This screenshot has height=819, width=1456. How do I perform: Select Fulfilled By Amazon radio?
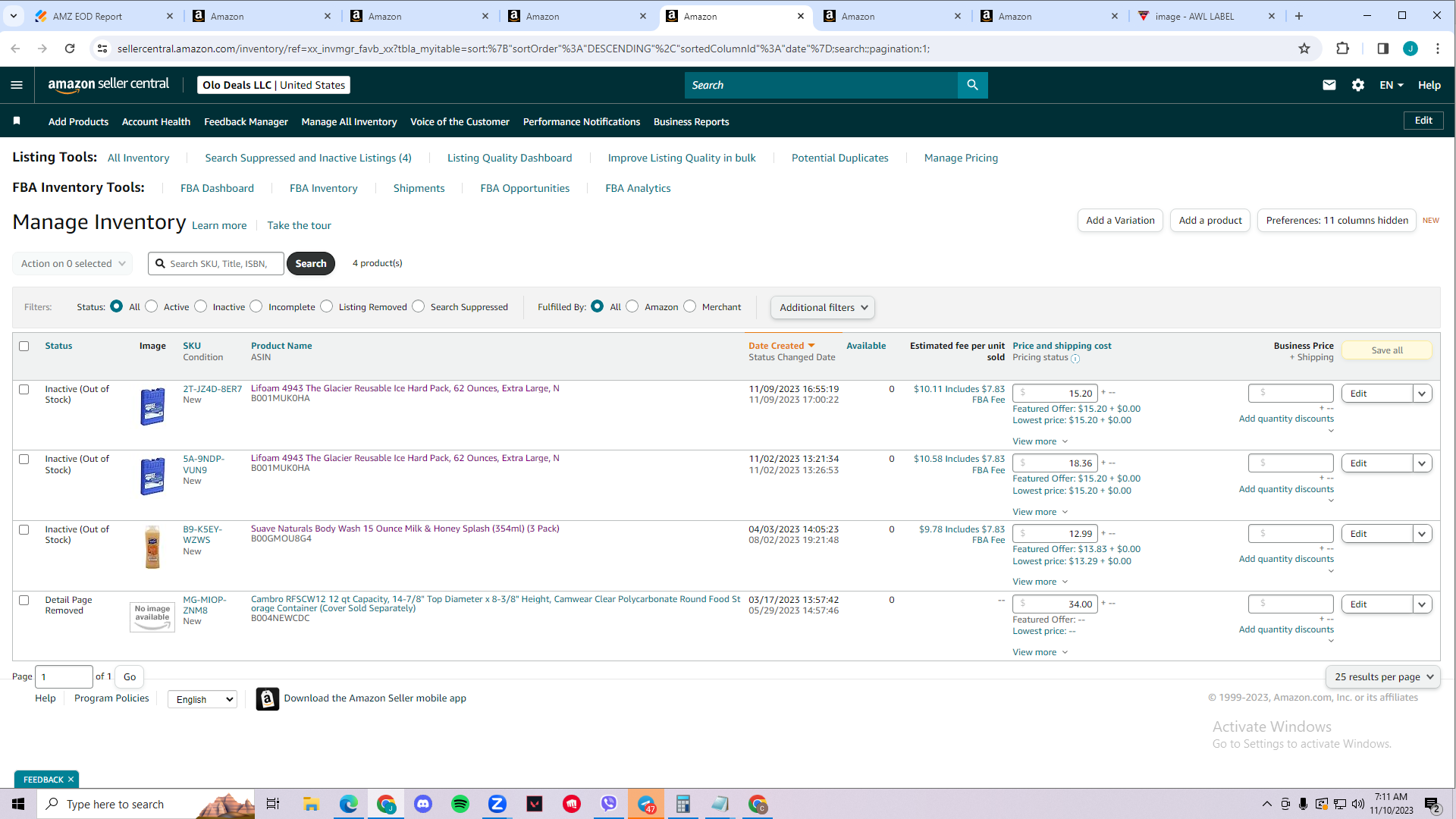click(x=632, y=306)
